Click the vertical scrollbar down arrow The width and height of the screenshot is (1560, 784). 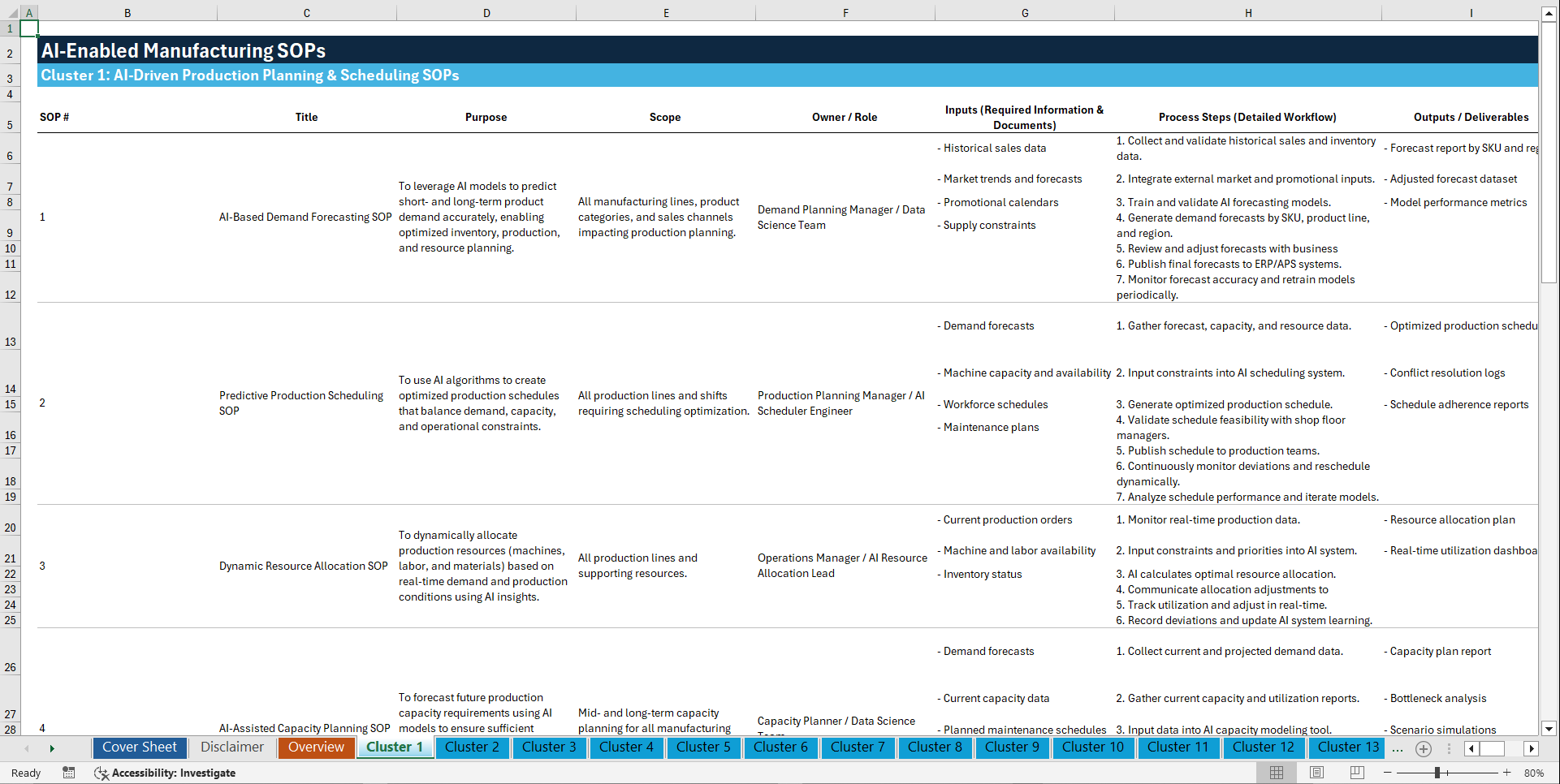[x=1549, y=729]
